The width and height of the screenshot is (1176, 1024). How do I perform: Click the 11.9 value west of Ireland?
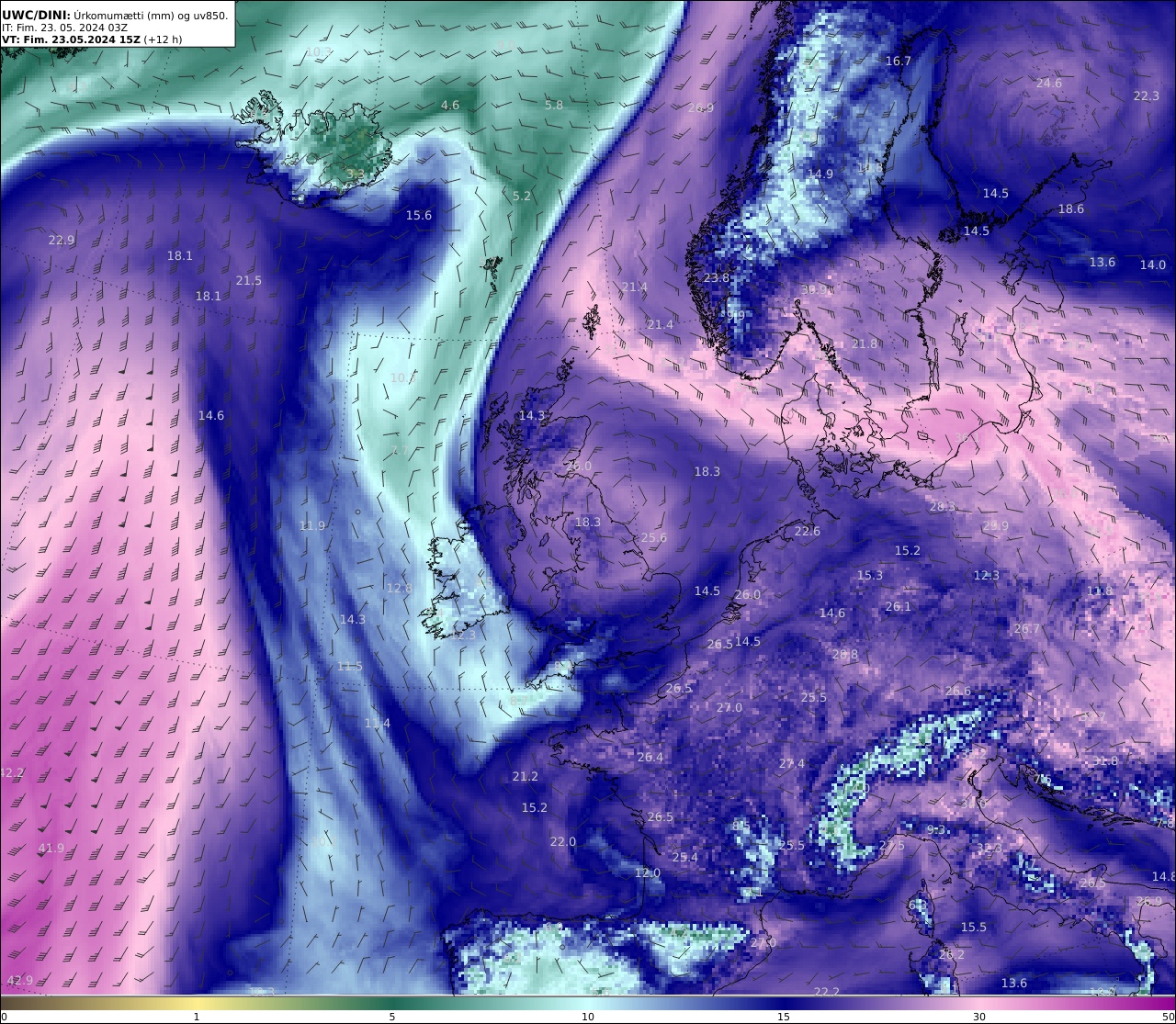(x=311, y=526)
